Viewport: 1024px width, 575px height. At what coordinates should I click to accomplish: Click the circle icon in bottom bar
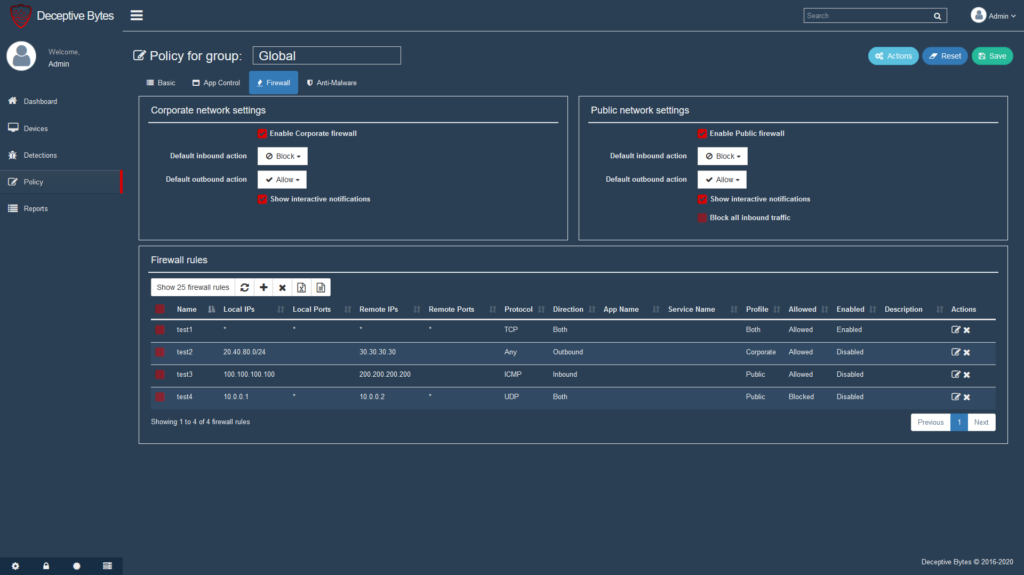click(76, 566)
